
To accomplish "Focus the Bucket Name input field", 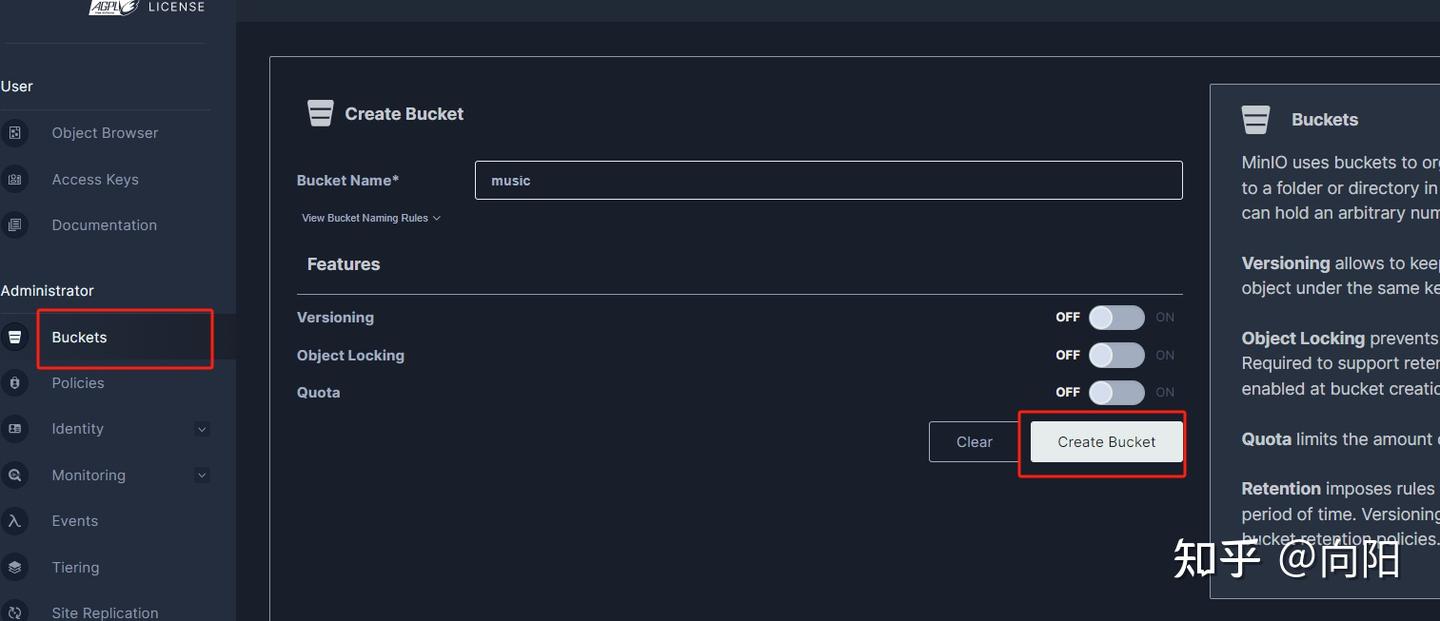I will click(828, 180).
